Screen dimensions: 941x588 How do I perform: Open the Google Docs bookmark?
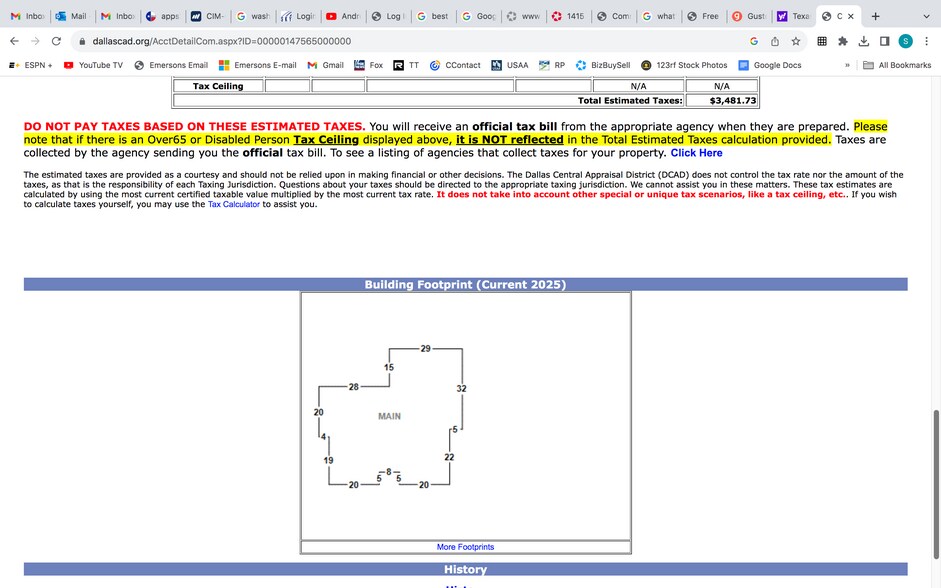pyautogui.click(x=770, y=65)
